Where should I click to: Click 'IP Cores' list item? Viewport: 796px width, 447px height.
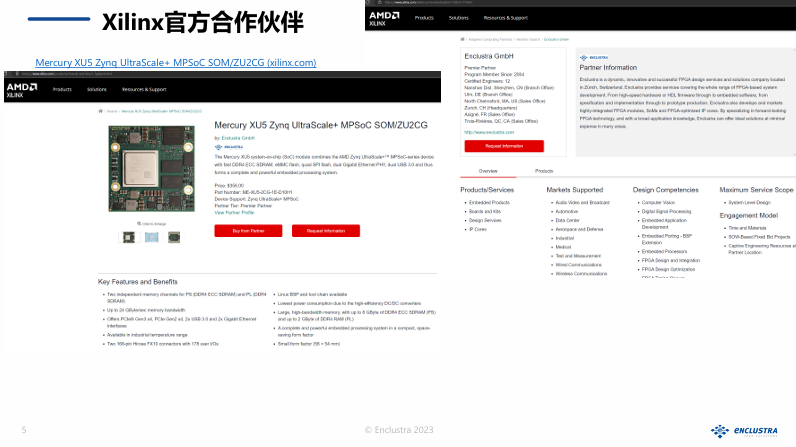(478, 229)
